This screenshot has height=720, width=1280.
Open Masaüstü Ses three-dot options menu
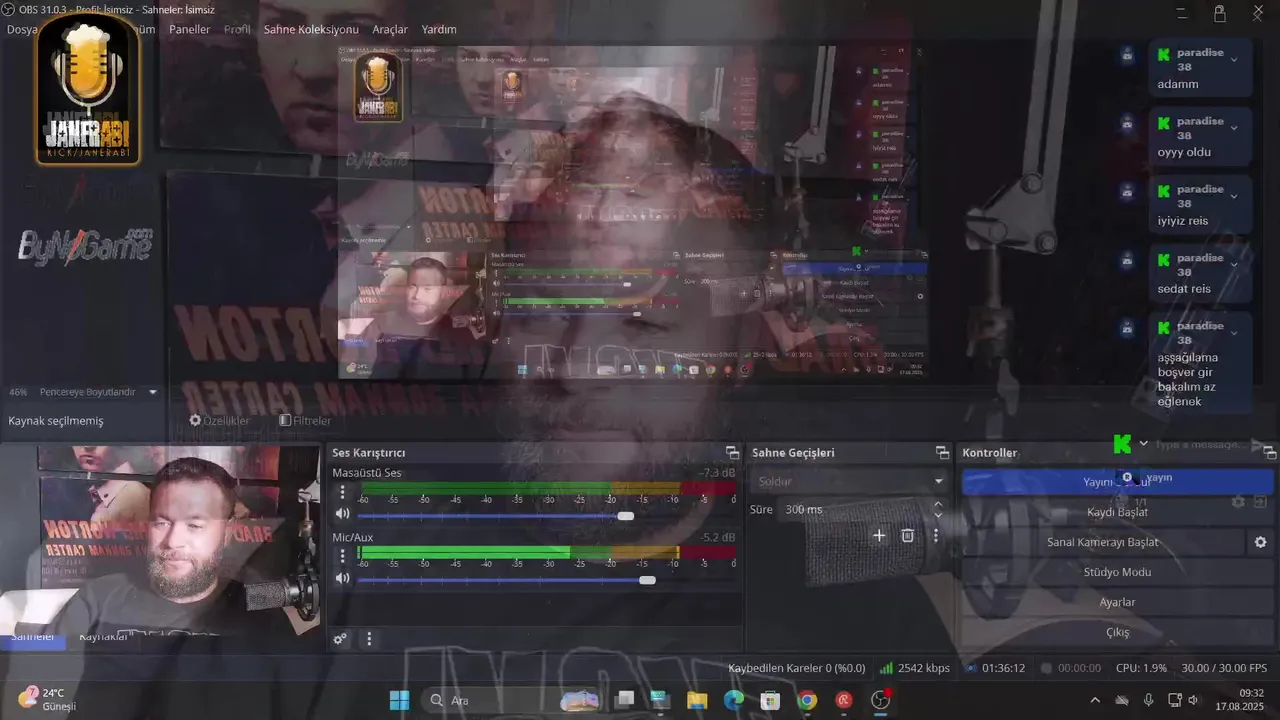343,492
